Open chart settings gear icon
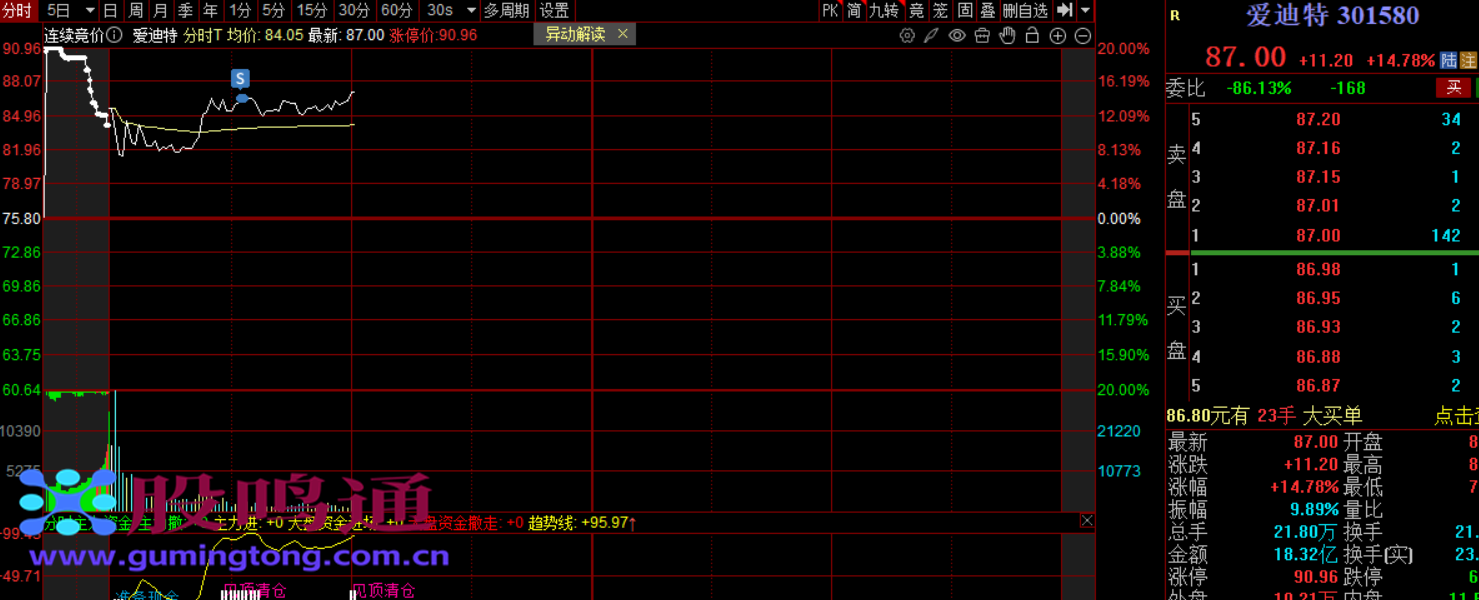The image size is (1479, 600). pyautogui.click(x=907, y=35)
